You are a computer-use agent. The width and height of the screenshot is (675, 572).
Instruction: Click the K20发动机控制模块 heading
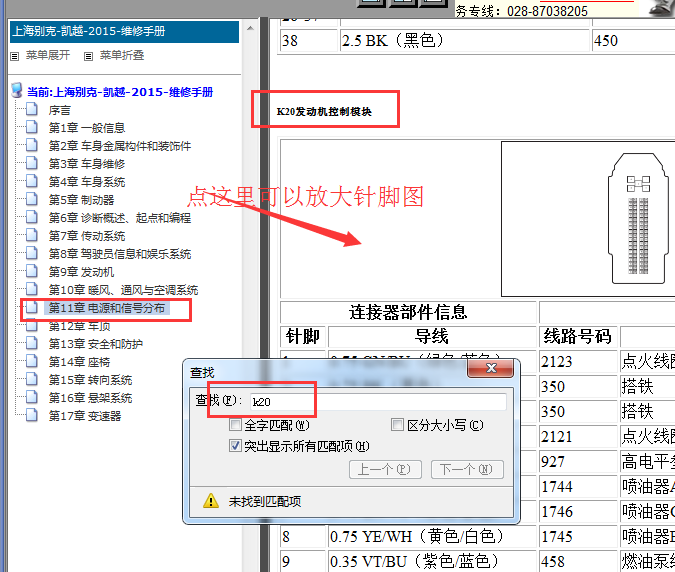pos(324,111)
